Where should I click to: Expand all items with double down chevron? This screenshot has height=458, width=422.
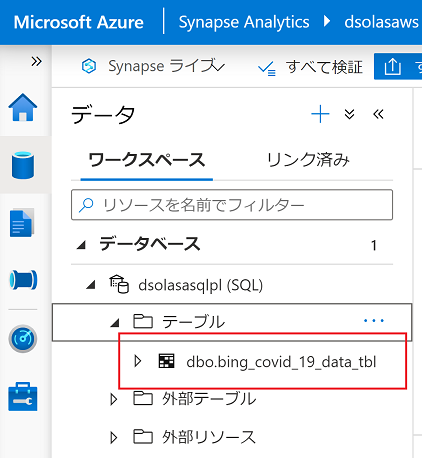349,114
